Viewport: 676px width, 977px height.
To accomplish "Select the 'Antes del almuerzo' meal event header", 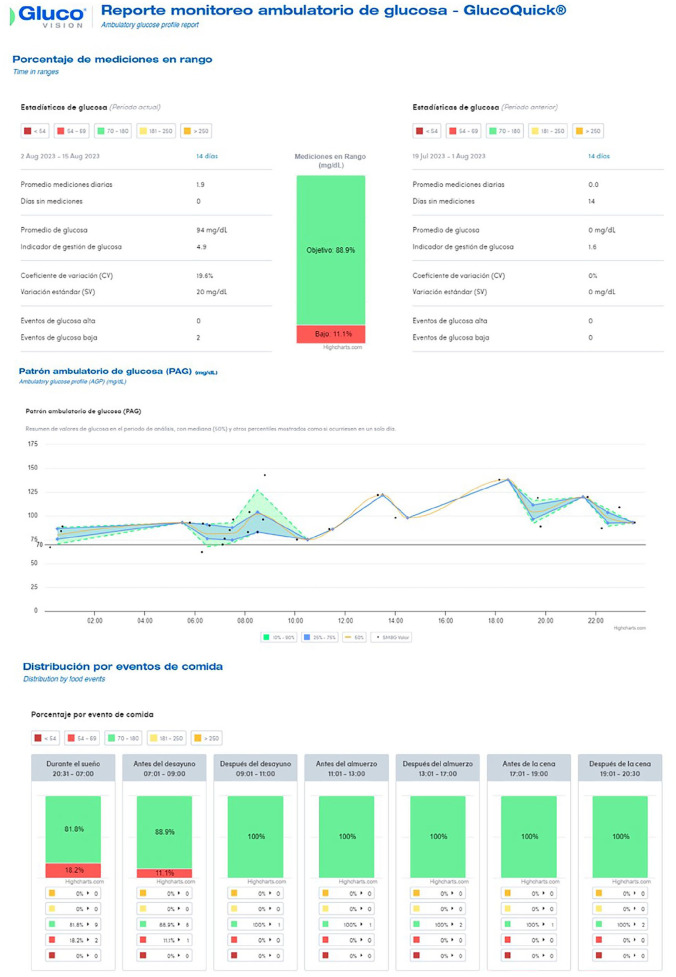I will coord(346,769).
